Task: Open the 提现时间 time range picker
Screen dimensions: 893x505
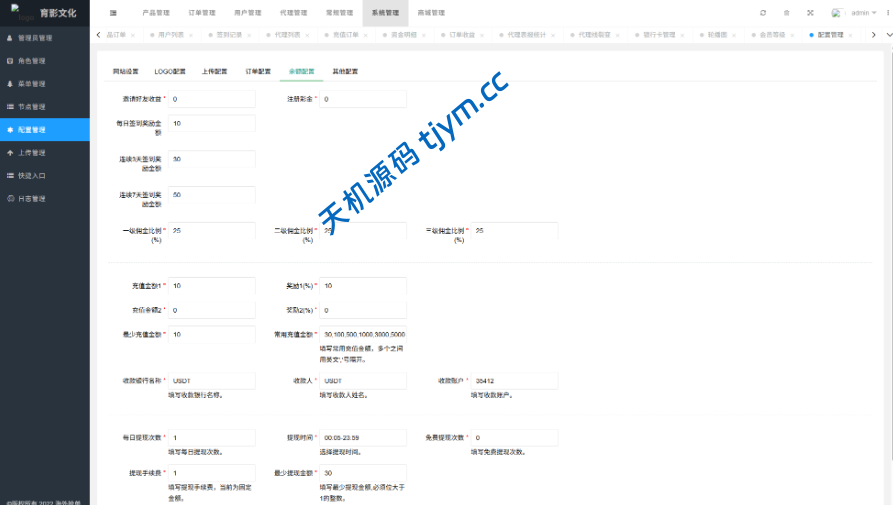Action: tap(362, 438)
